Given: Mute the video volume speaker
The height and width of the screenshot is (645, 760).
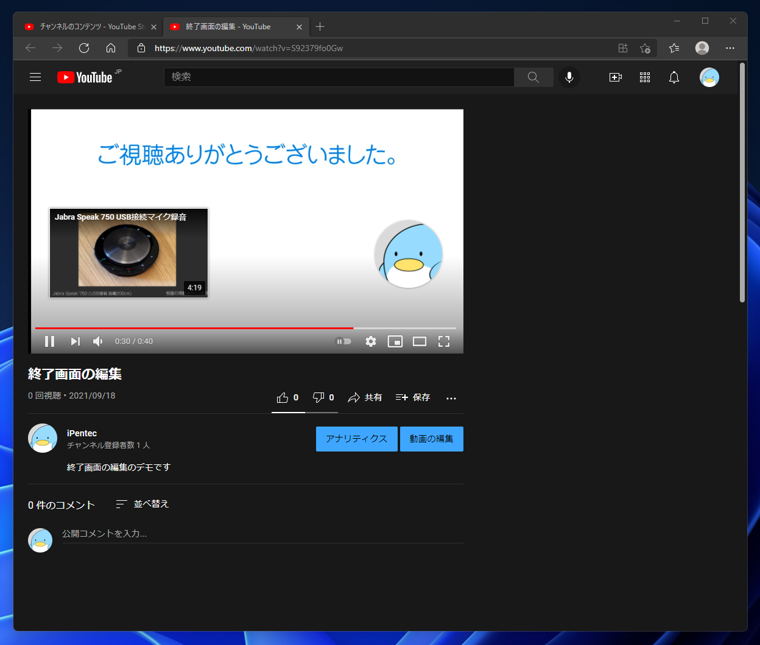Looking at the screenshot, I should [x=97, y=341].
